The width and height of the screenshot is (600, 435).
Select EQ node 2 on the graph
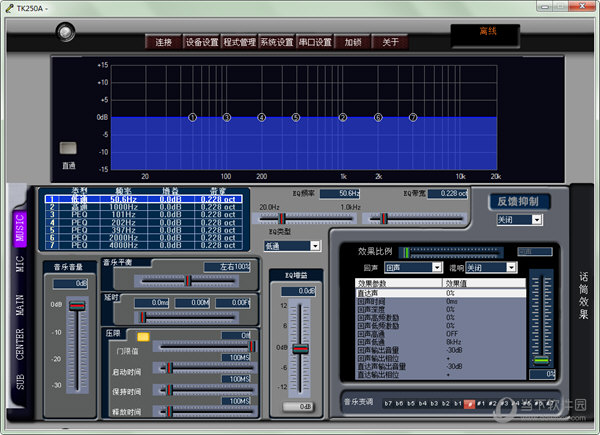tap(343, 117)
